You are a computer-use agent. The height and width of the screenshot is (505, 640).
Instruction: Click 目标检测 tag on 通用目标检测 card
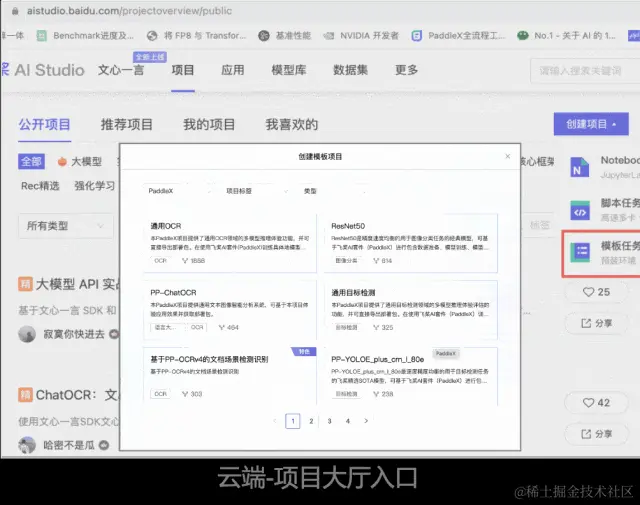pos(346,327)
